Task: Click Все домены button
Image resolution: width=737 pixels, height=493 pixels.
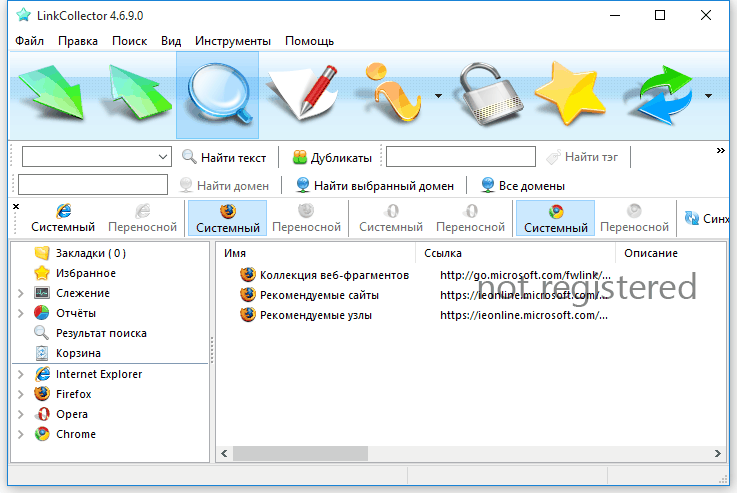Action: (522, 185)
